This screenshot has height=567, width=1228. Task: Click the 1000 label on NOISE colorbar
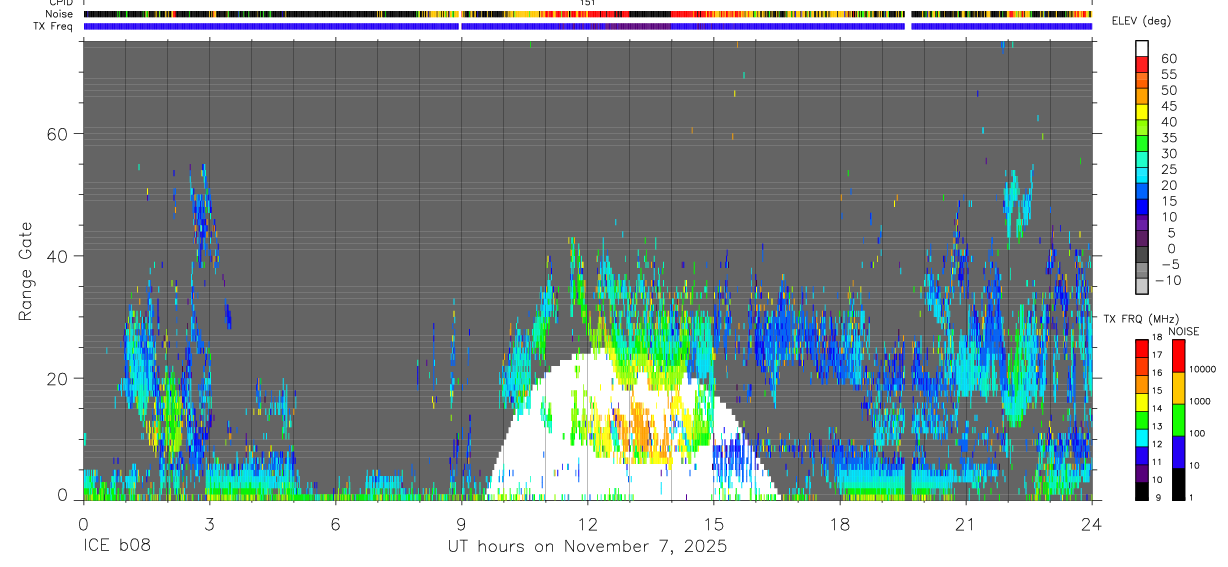(x=1202, y=401)
